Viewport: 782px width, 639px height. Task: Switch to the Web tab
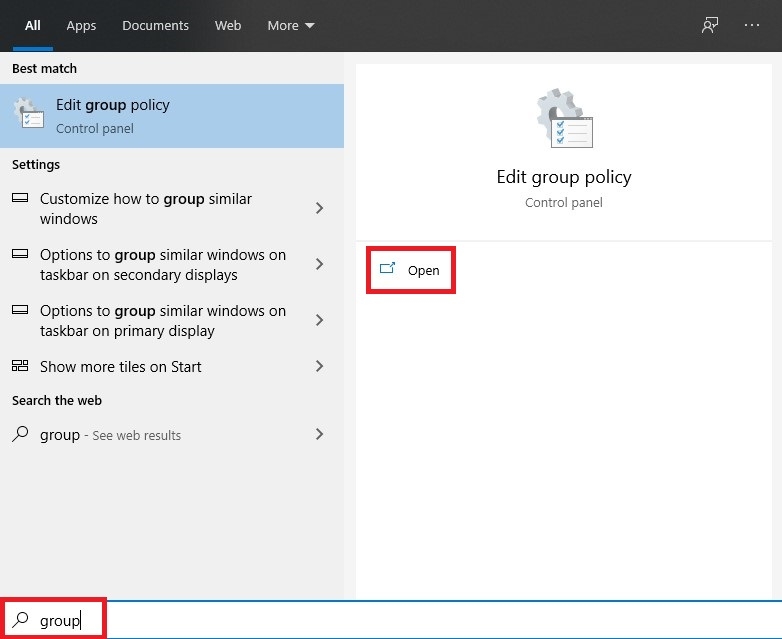(x=228, y=25)
